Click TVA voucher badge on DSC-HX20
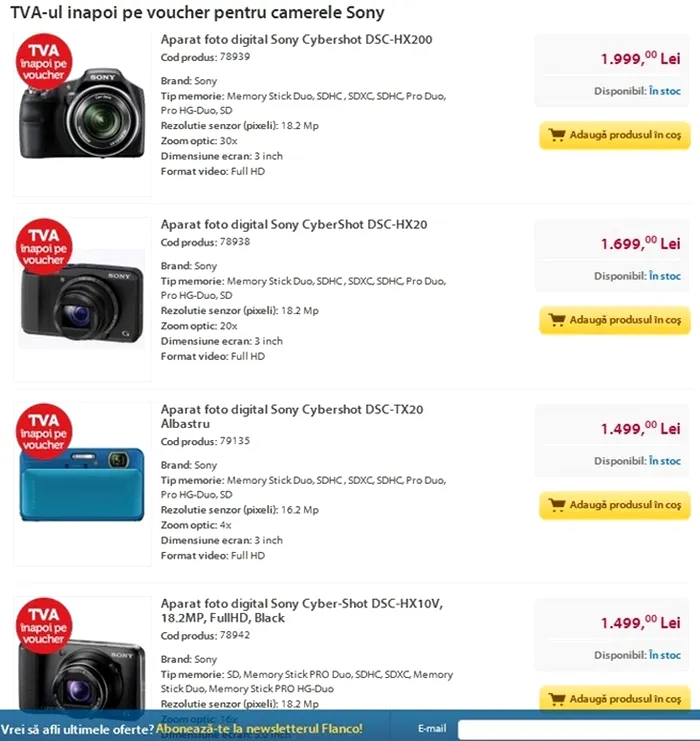 coord(44,246)
